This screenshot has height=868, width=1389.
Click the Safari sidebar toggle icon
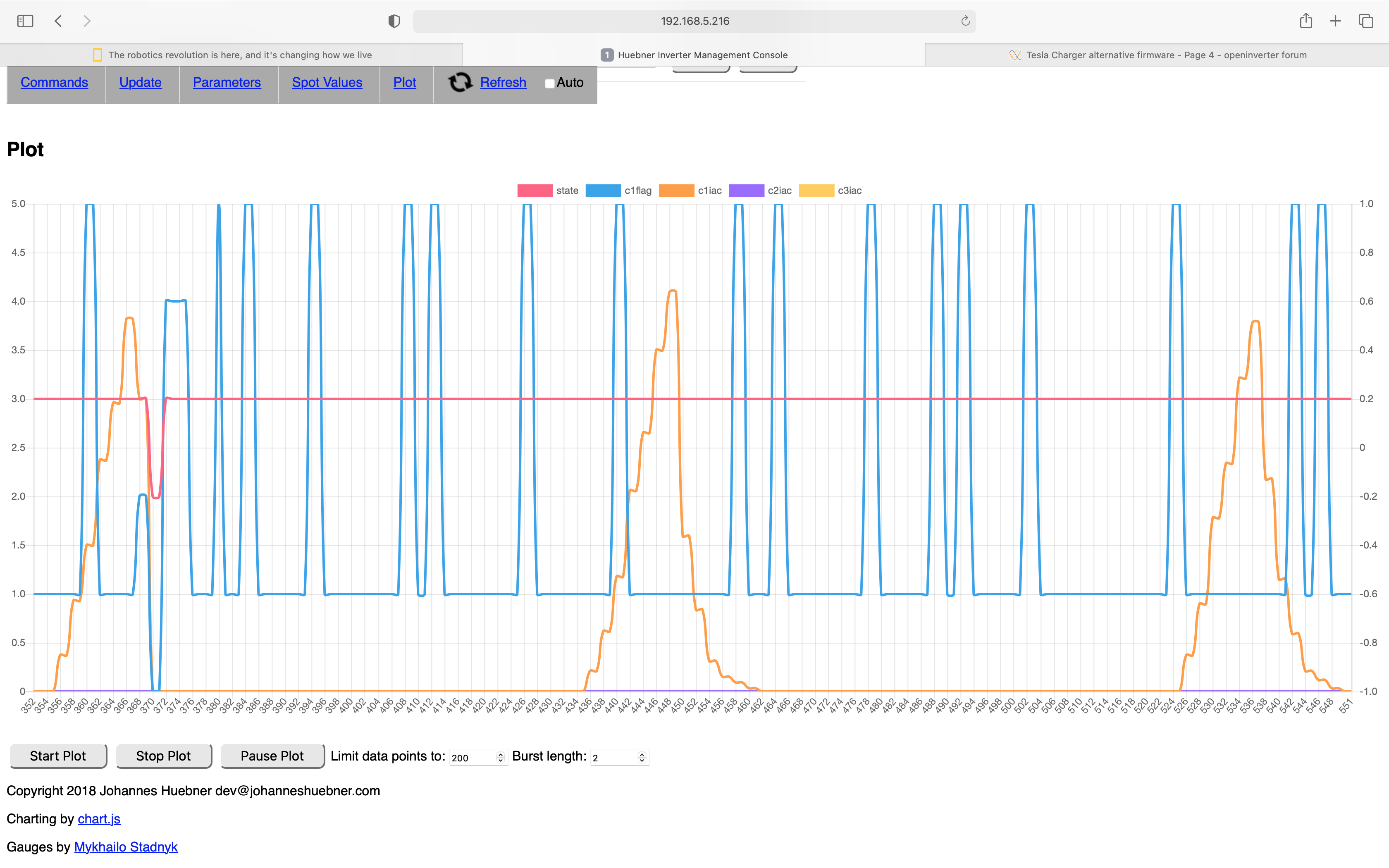pyautogui.click(x=25, y=21)
